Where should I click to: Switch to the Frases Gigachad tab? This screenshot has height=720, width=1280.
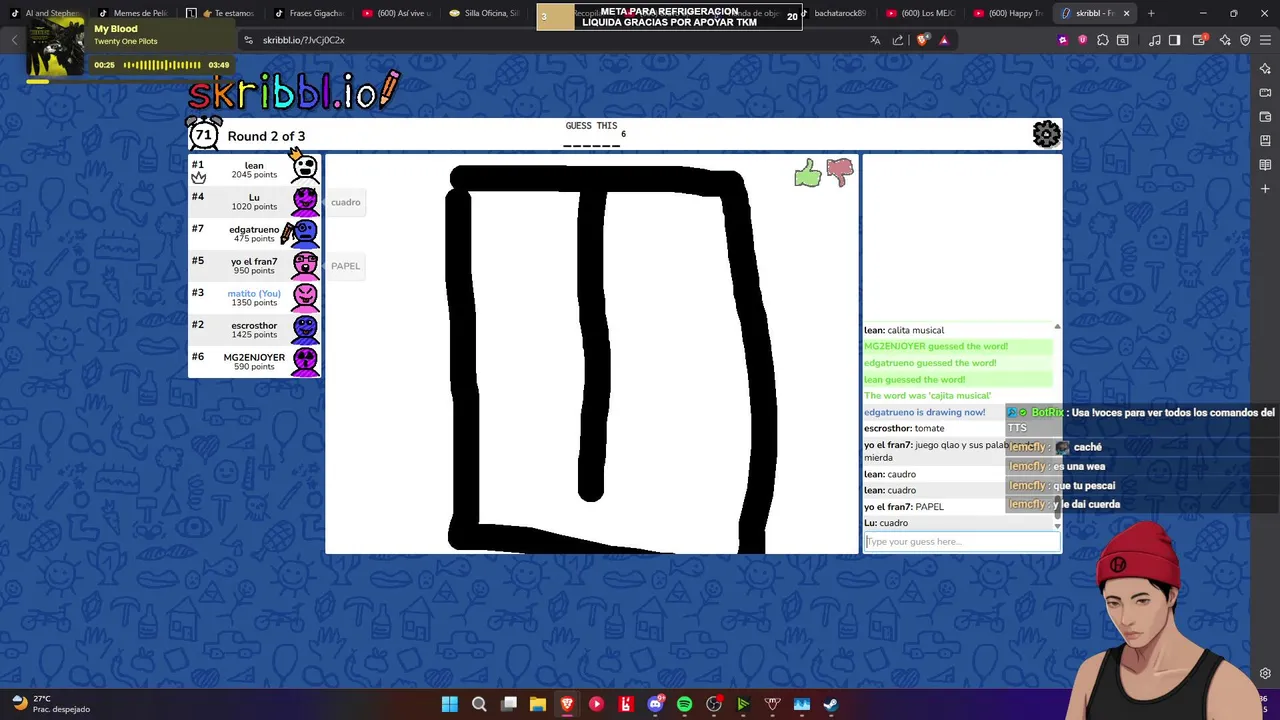(308, 13)
